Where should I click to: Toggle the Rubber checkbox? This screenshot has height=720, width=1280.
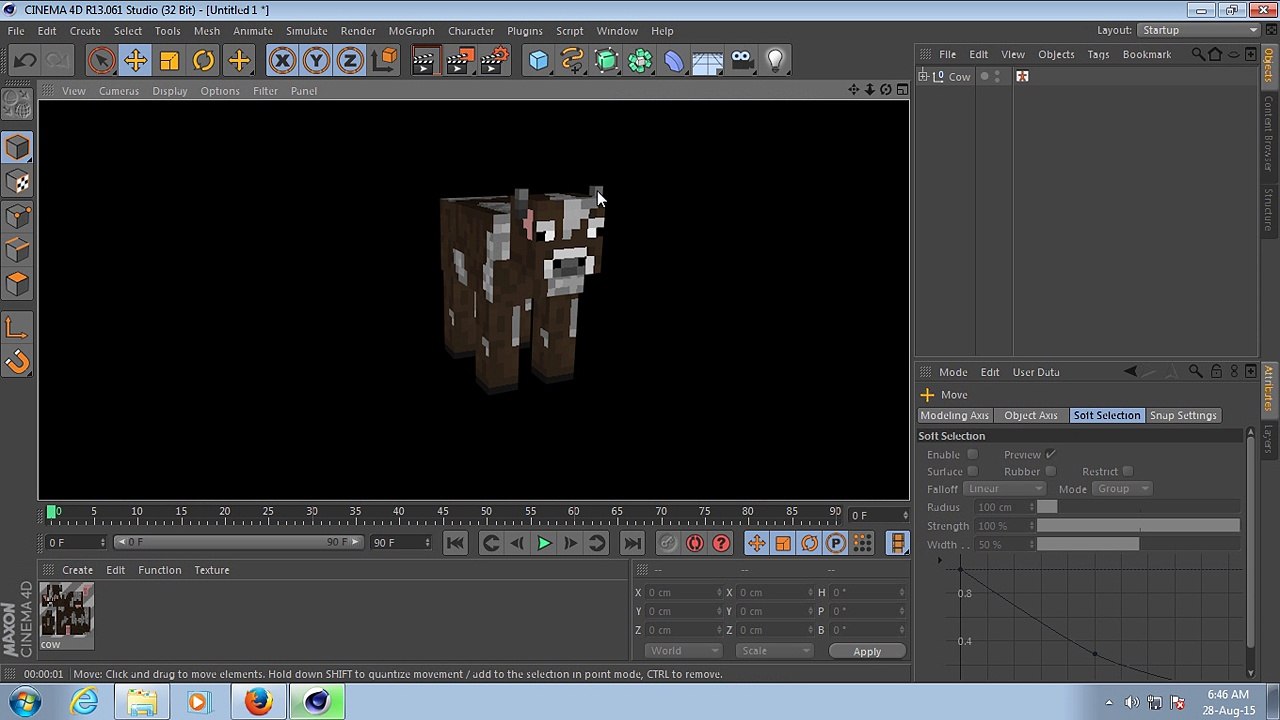point(1051,472)
